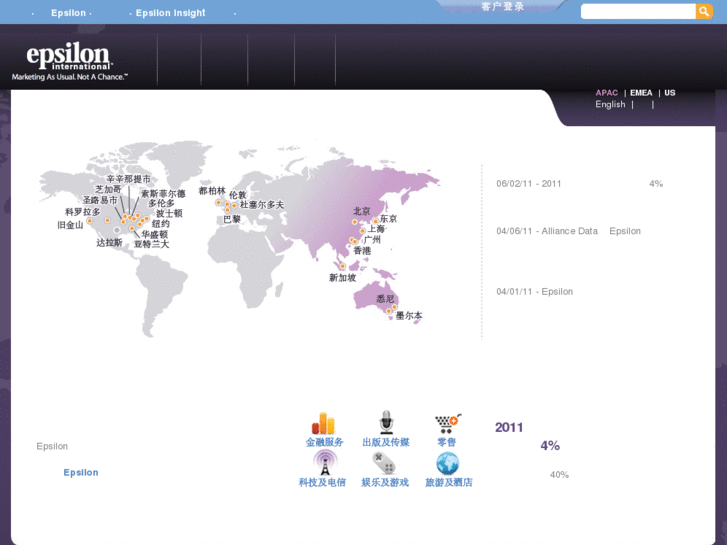This screenshot has width=727, height=545.
Task: Switch region to US
Action: pyautogui.click(x=670, y=93)
